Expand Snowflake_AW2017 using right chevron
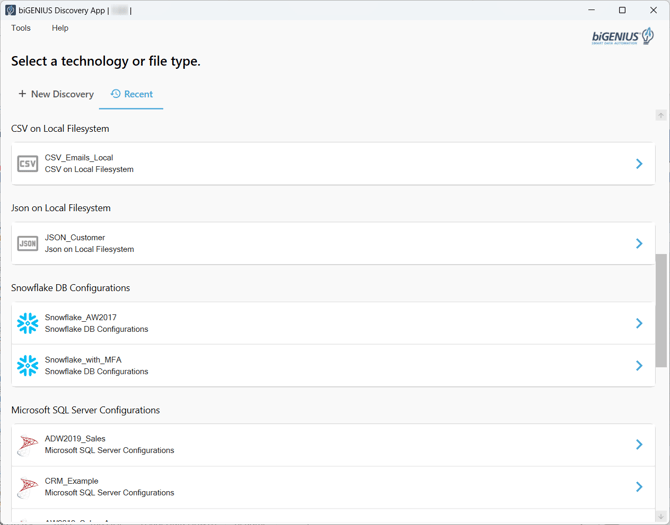 639,323
